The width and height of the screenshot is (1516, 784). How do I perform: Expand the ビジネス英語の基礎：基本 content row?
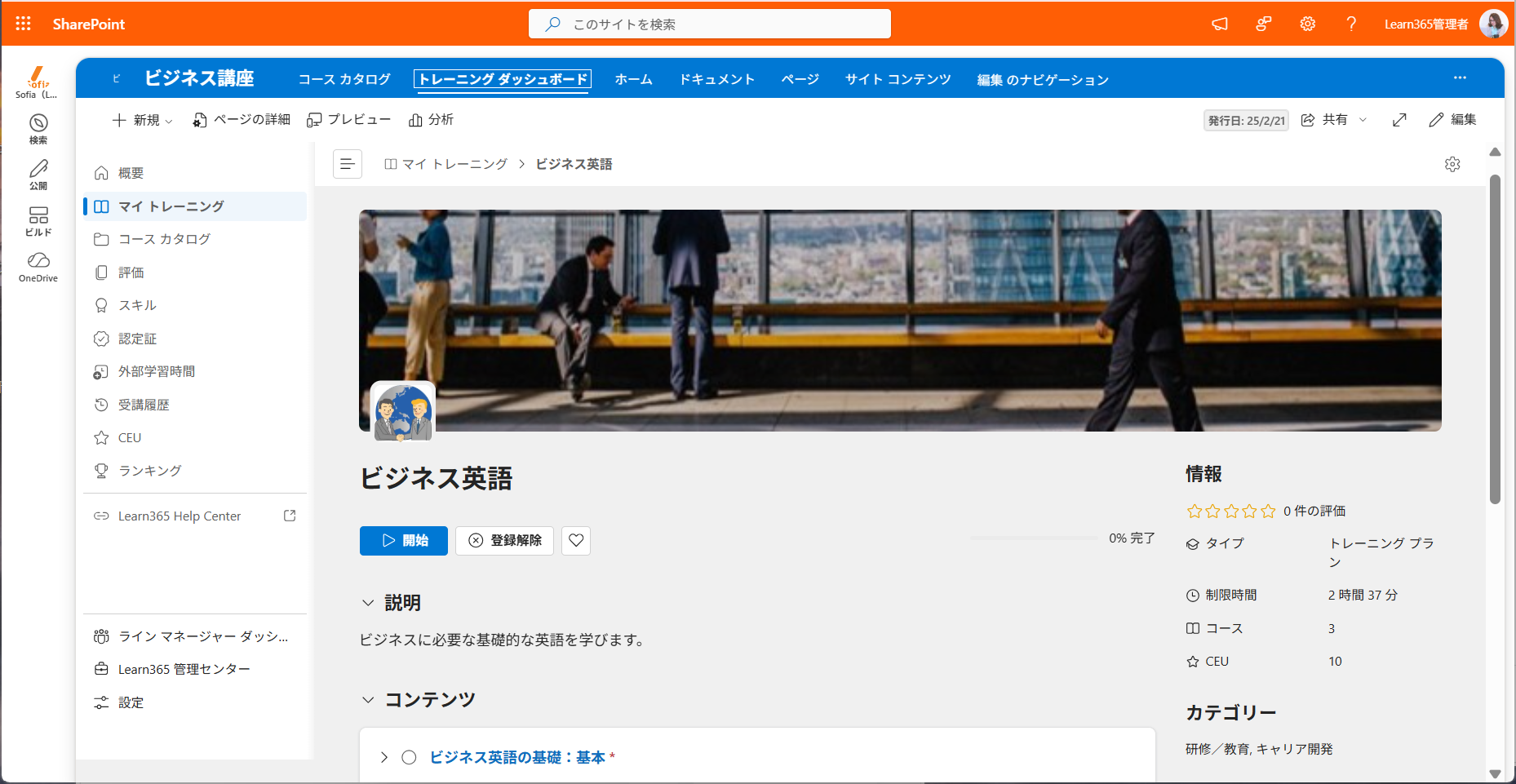[383, 758]
